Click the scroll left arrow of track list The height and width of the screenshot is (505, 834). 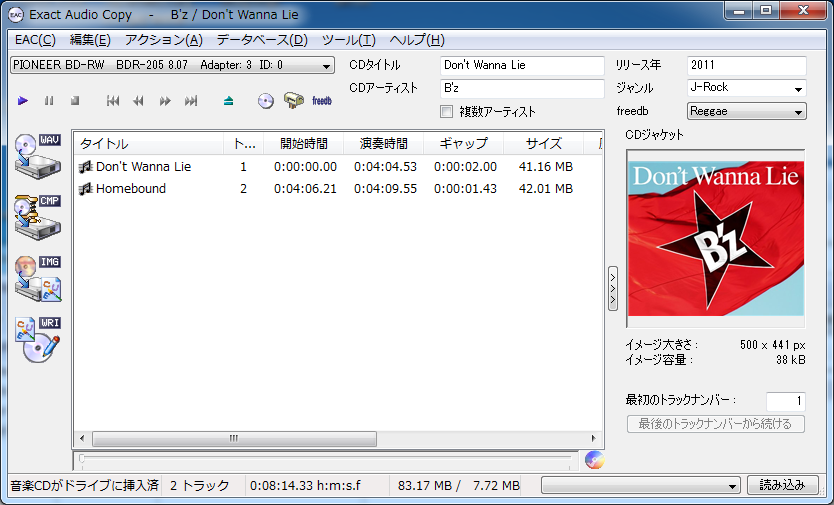point(82,438)
